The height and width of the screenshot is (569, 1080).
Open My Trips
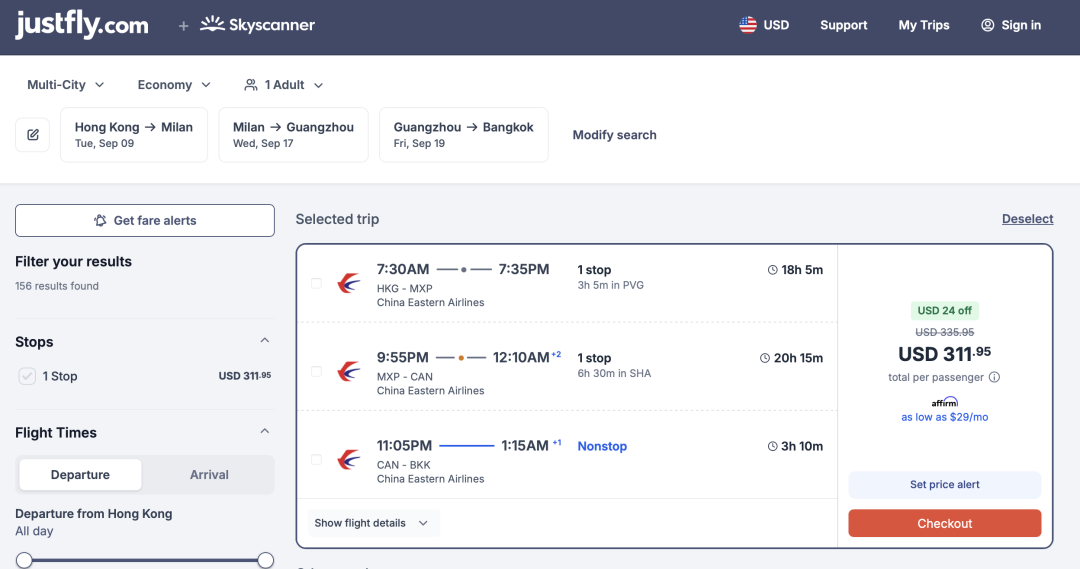(x=924, y=25)
